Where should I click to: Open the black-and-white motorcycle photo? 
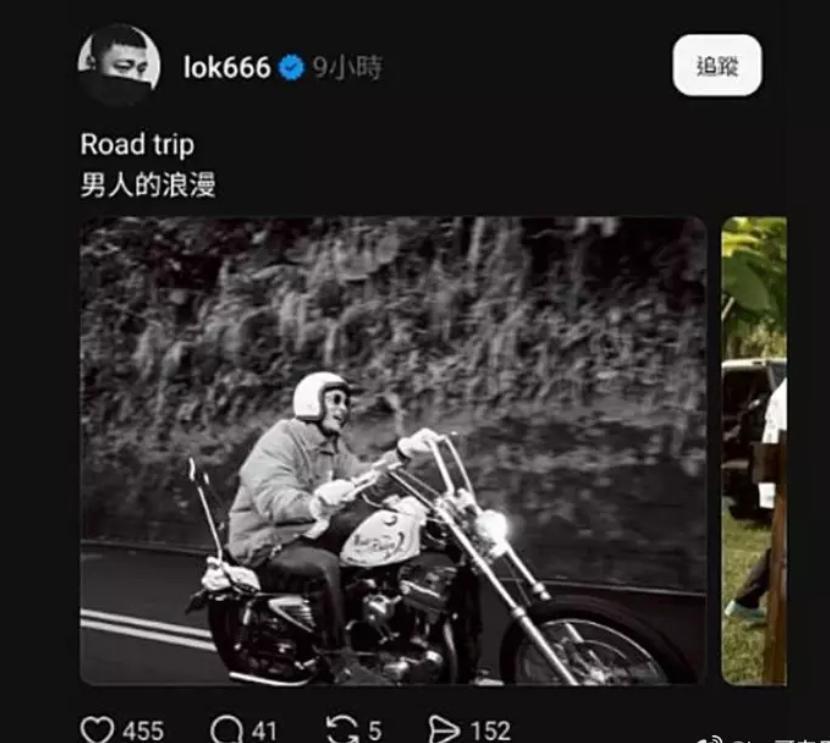click(392, 450)
